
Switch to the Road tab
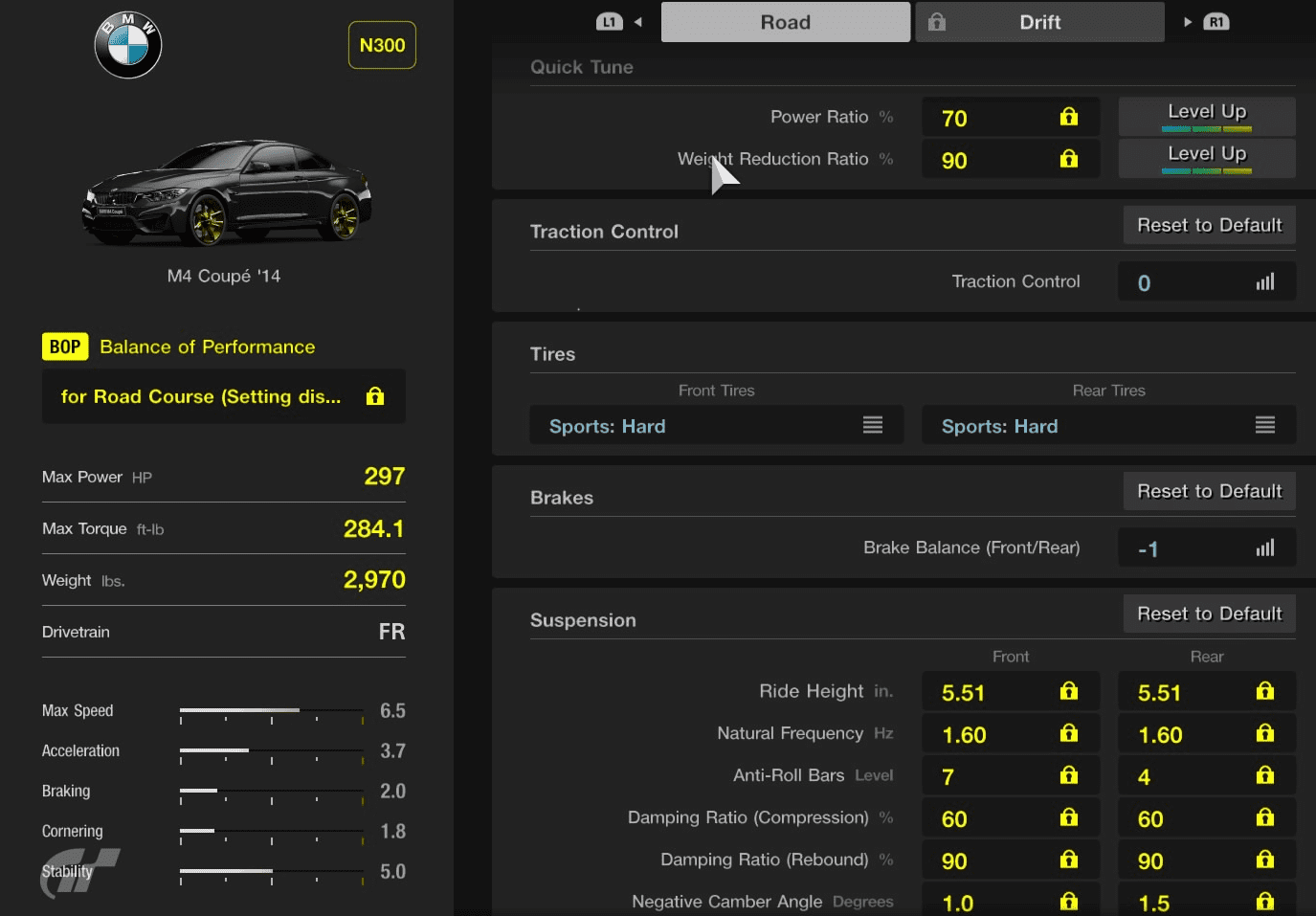click(786, 22)
